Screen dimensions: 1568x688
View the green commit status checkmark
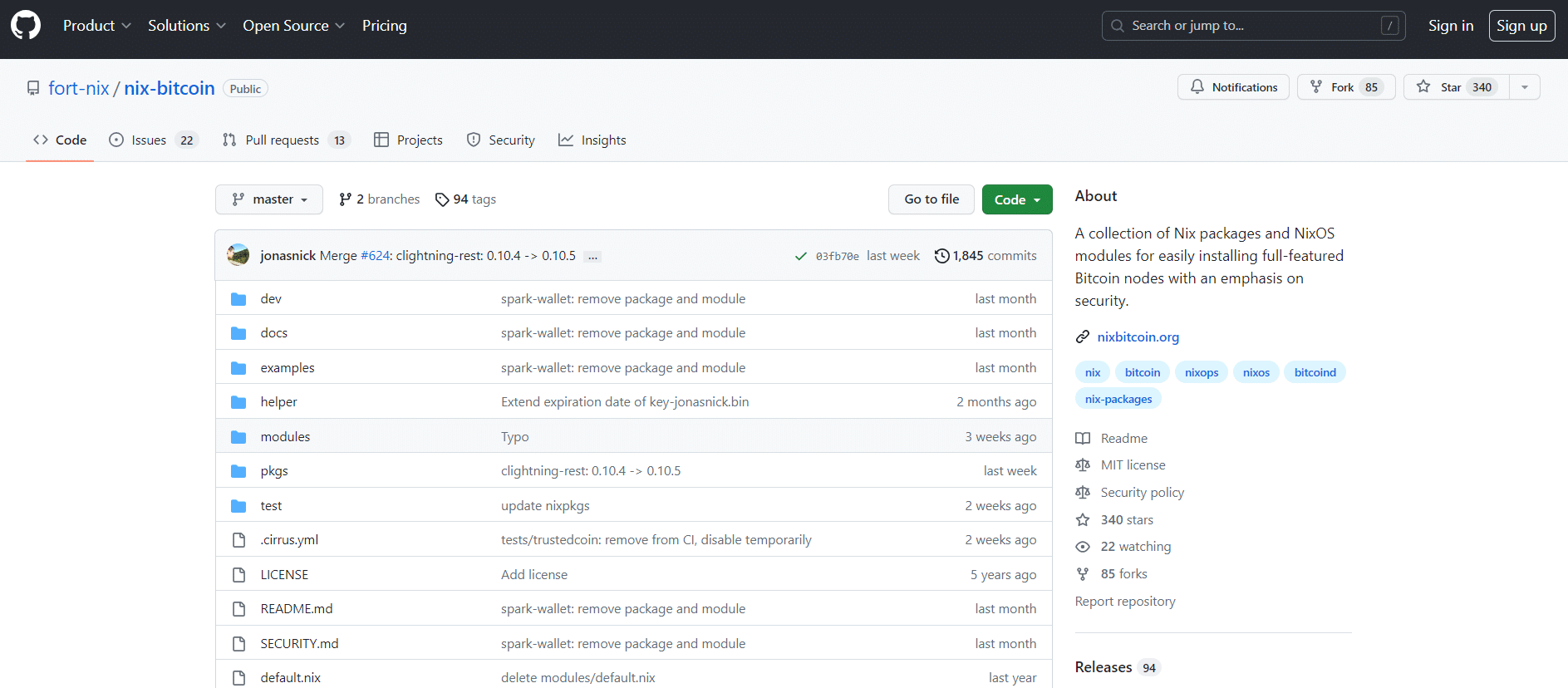click(x=801, y=256)
